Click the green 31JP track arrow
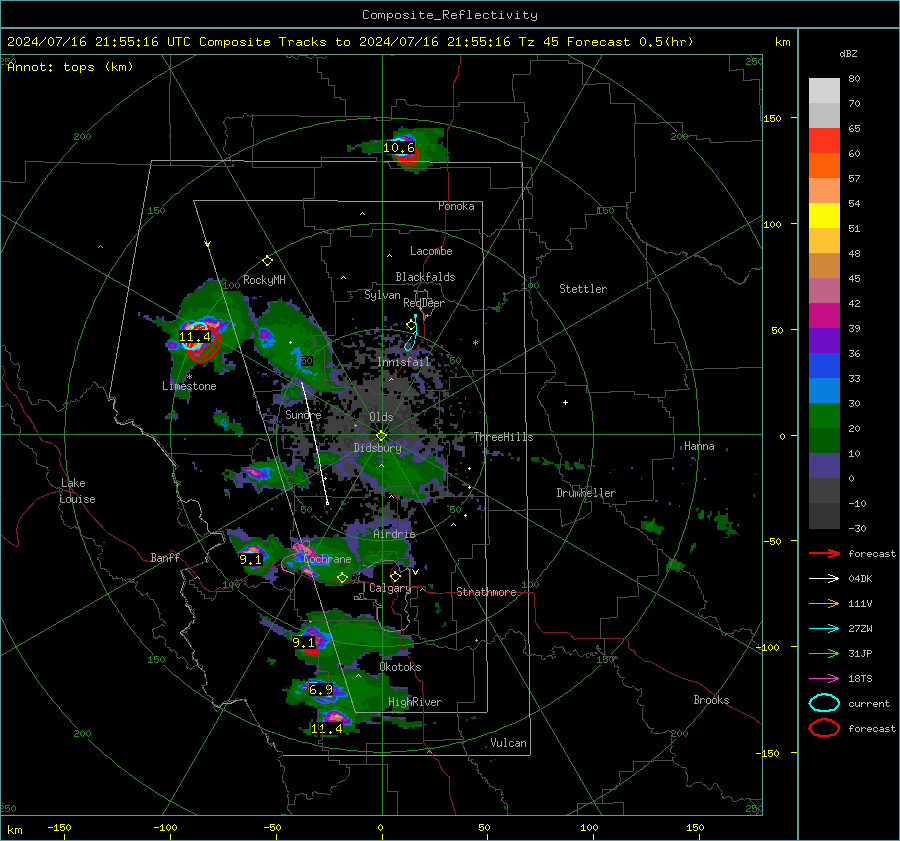The image size is (900, 841). 824,653
